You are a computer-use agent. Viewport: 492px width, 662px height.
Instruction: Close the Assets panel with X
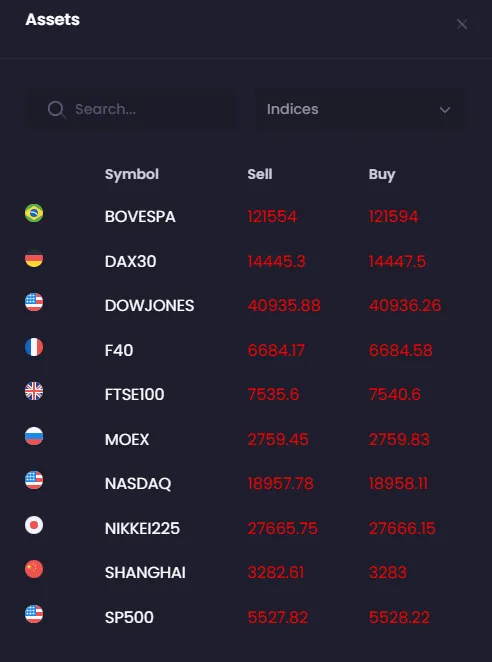(x=462, y=24)
